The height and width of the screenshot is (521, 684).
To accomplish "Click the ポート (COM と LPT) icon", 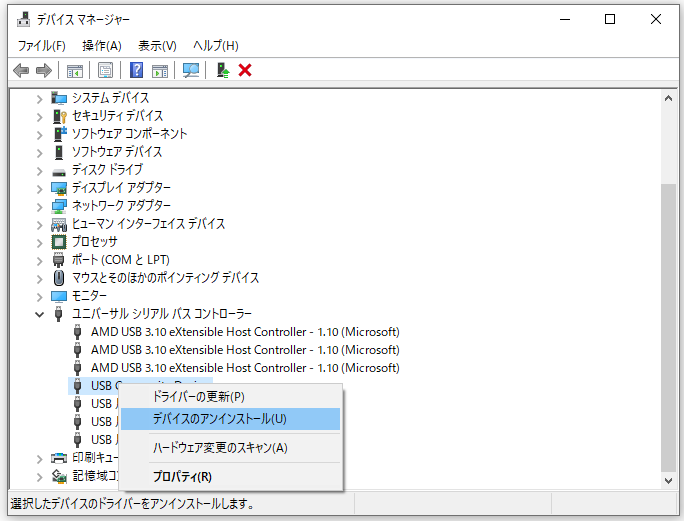I will click(58, 260).
